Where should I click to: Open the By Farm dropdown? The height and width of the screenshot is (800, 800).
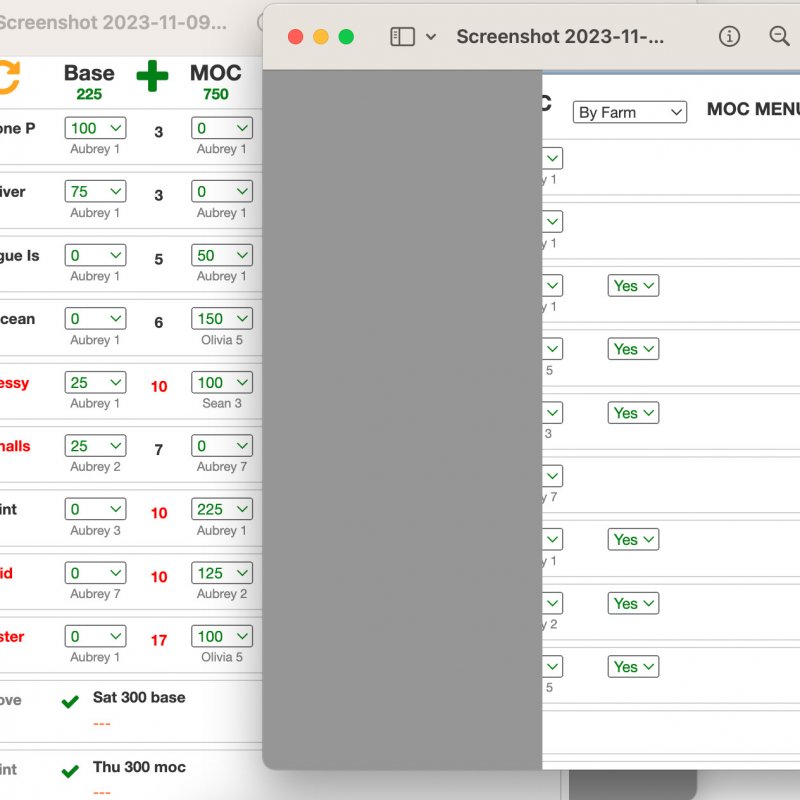pos(630,112)
